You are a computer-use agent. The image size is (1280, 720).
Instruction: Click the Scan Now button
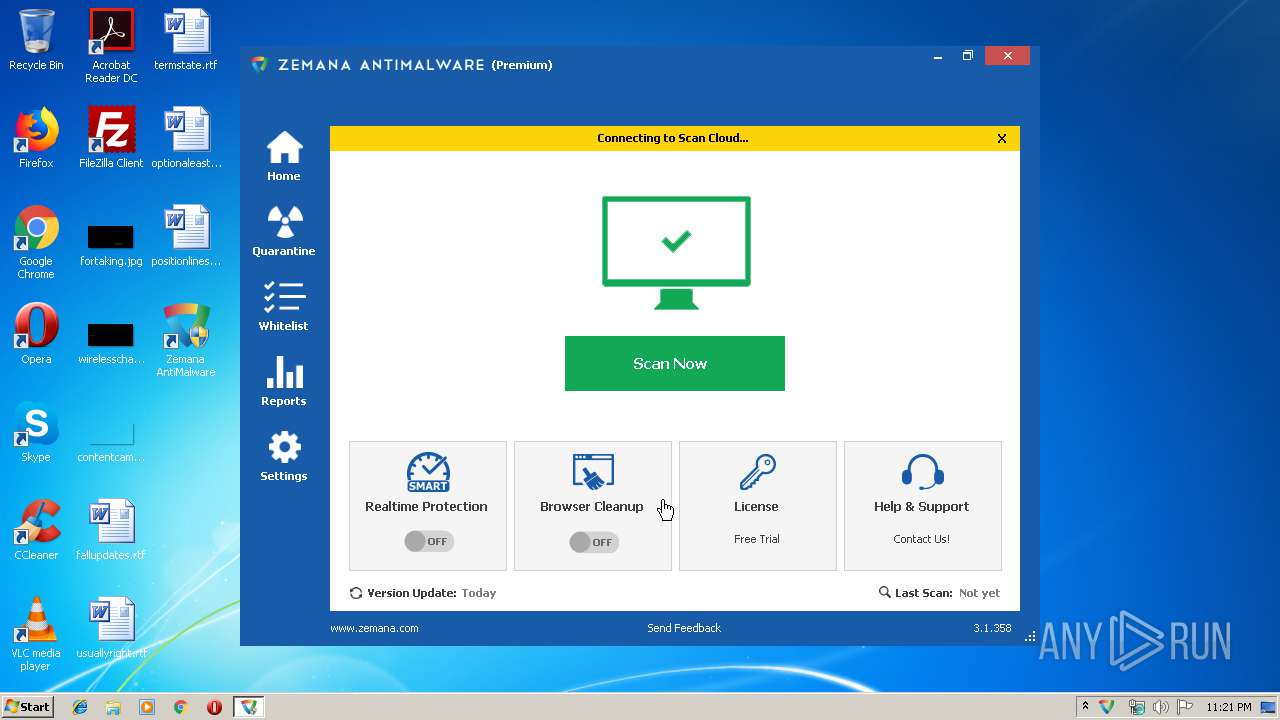pyautogui.click(x=675, y=363)
